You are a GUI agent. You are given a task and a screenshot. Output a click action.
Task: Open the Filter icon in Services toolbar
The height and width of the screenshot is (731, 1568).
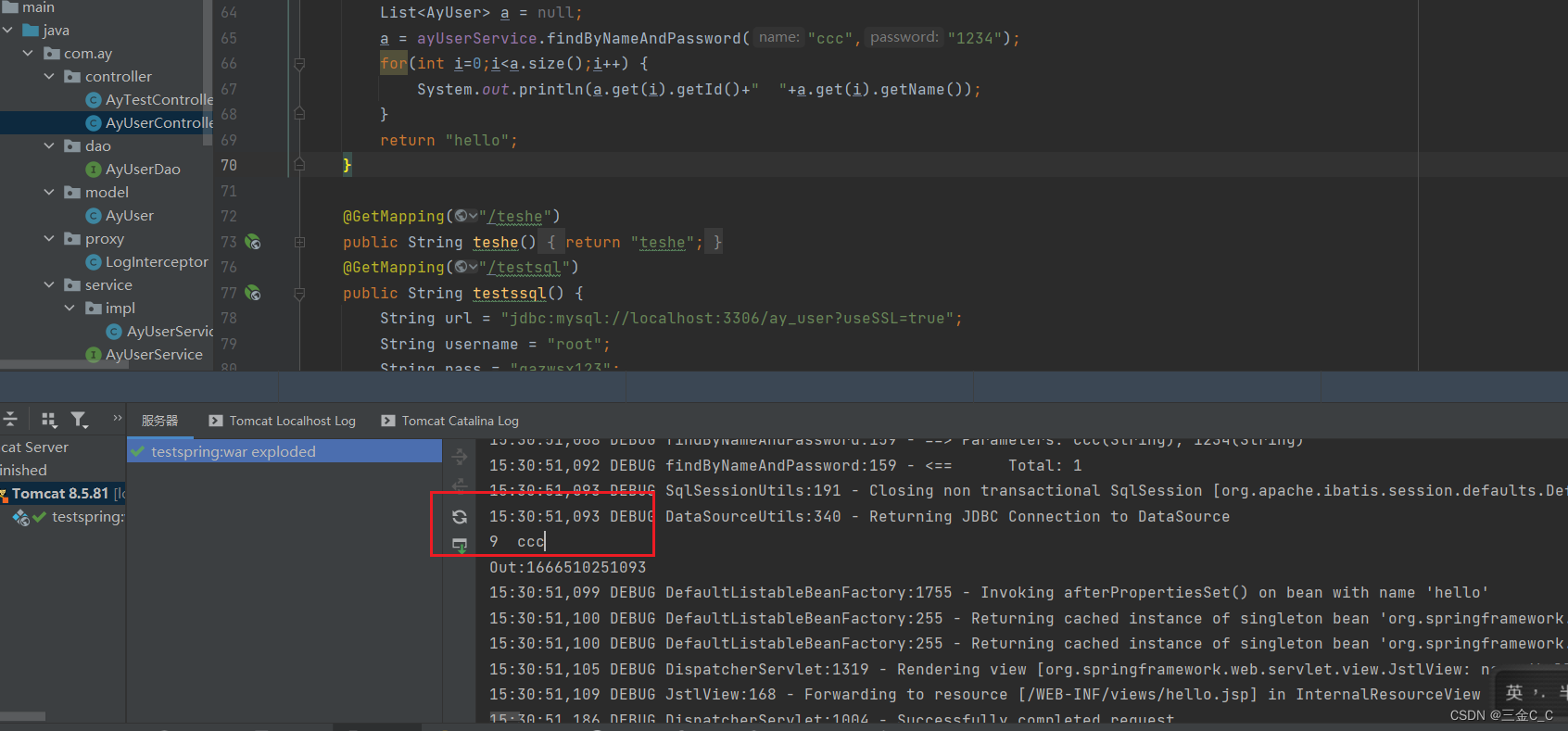coord(80,420)
